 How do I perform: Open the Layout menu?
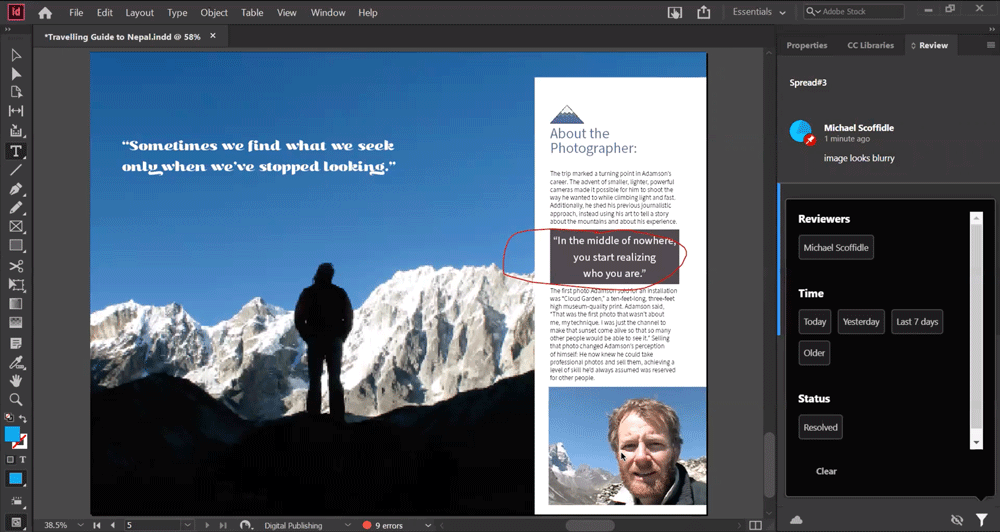point(139,13)
